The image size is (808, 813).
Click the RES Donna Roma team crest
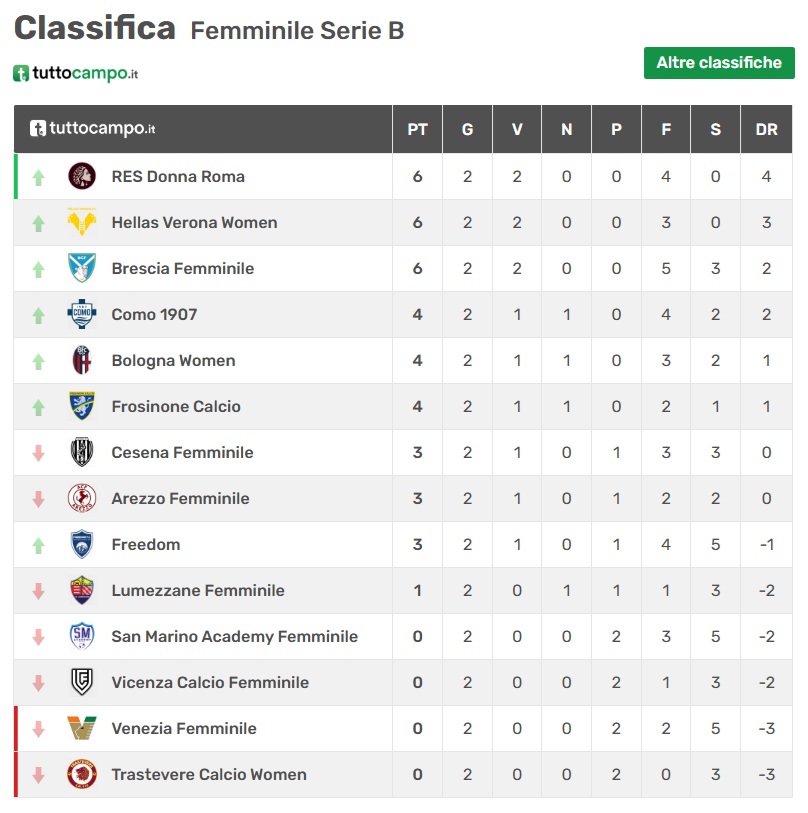[82, 176]
